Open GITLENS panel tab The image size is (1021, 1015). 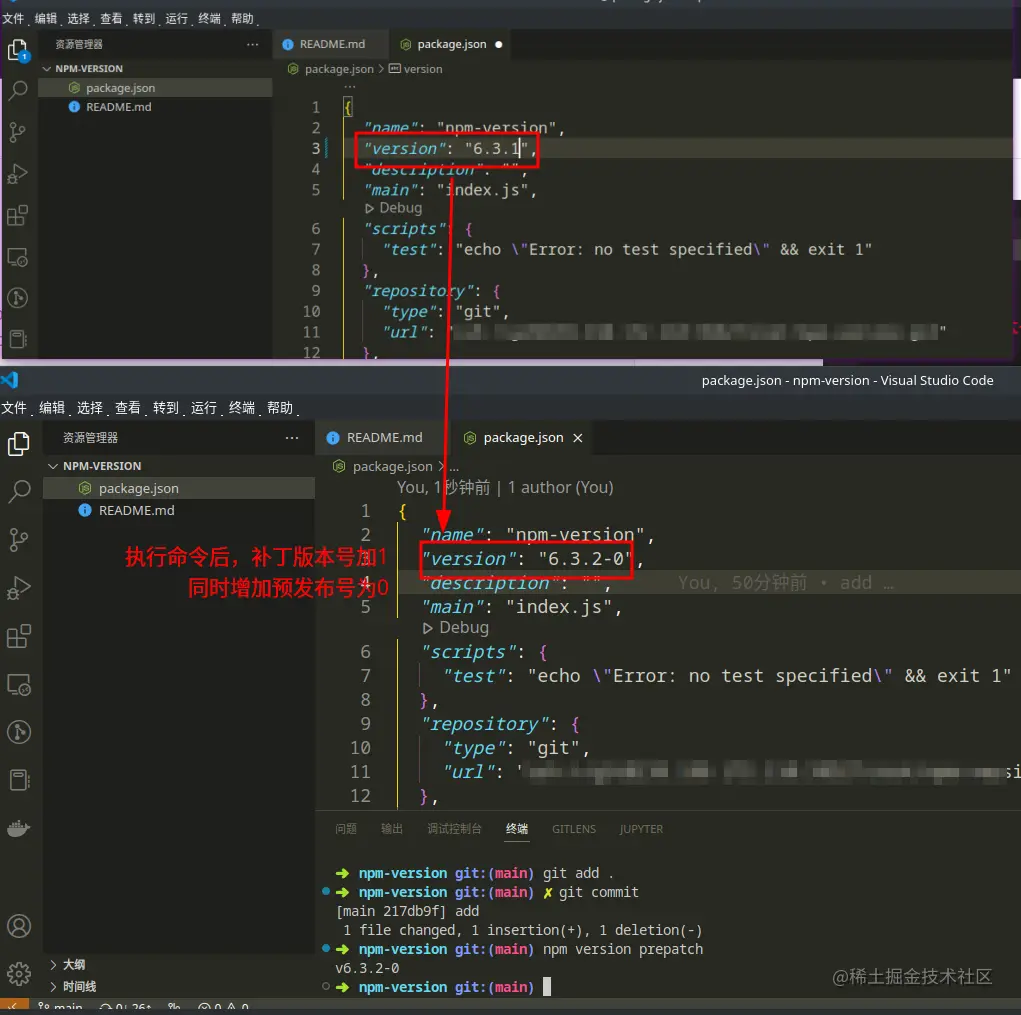tap(574, 829)
